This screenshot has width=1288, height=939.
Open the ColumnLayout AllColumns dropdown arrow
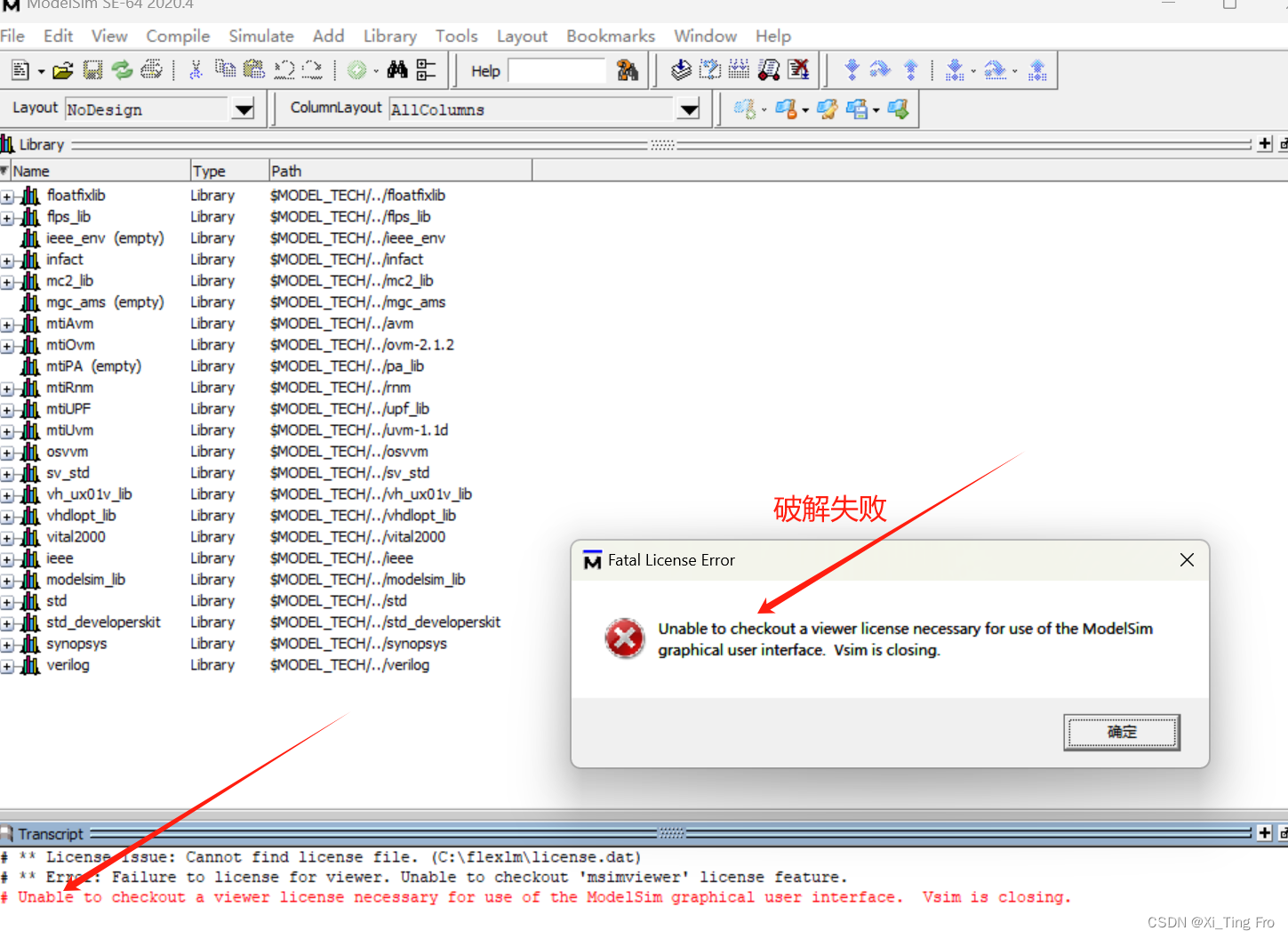(688, 109)
